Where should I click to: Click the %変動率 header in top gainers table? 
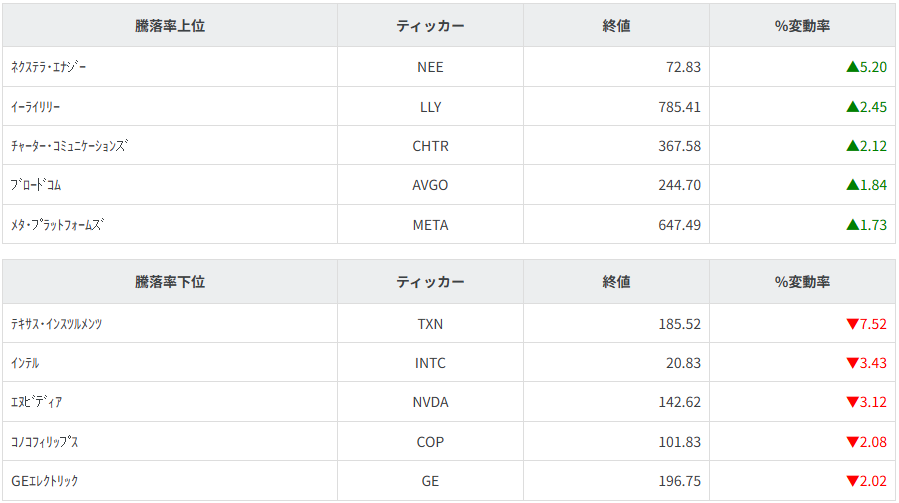[x=802, y=26]
